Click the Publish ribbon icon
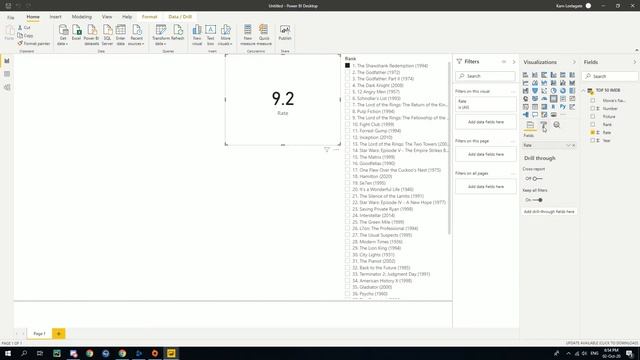The height and width of the screenshot is (360, 640). [x=285, y=33]
